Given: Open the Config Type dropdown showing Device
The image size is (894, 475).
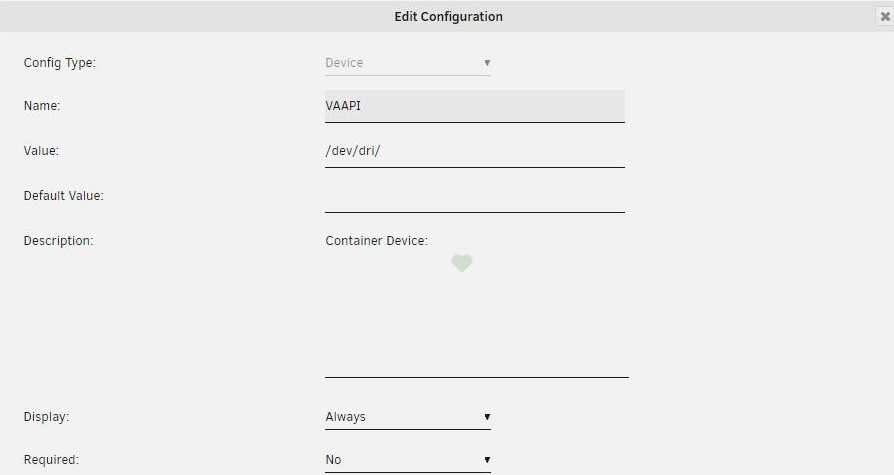Looking at the screenshot, I should (x=407, y=63).
